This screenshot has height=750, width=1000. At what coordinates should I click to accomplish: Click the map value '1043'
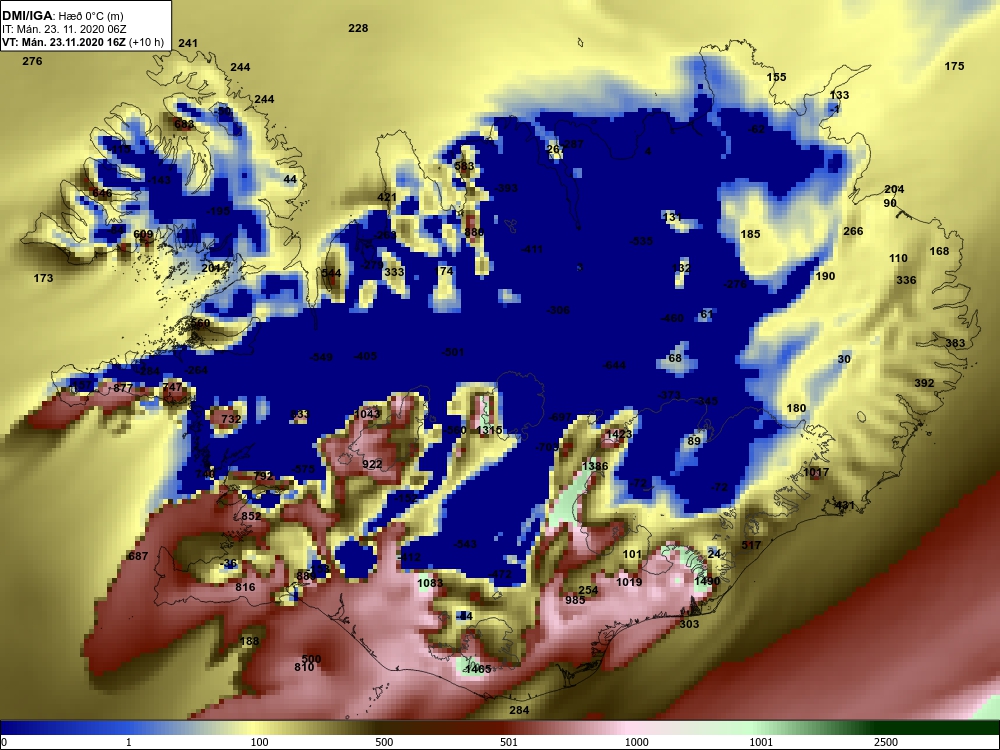[367, 414]
